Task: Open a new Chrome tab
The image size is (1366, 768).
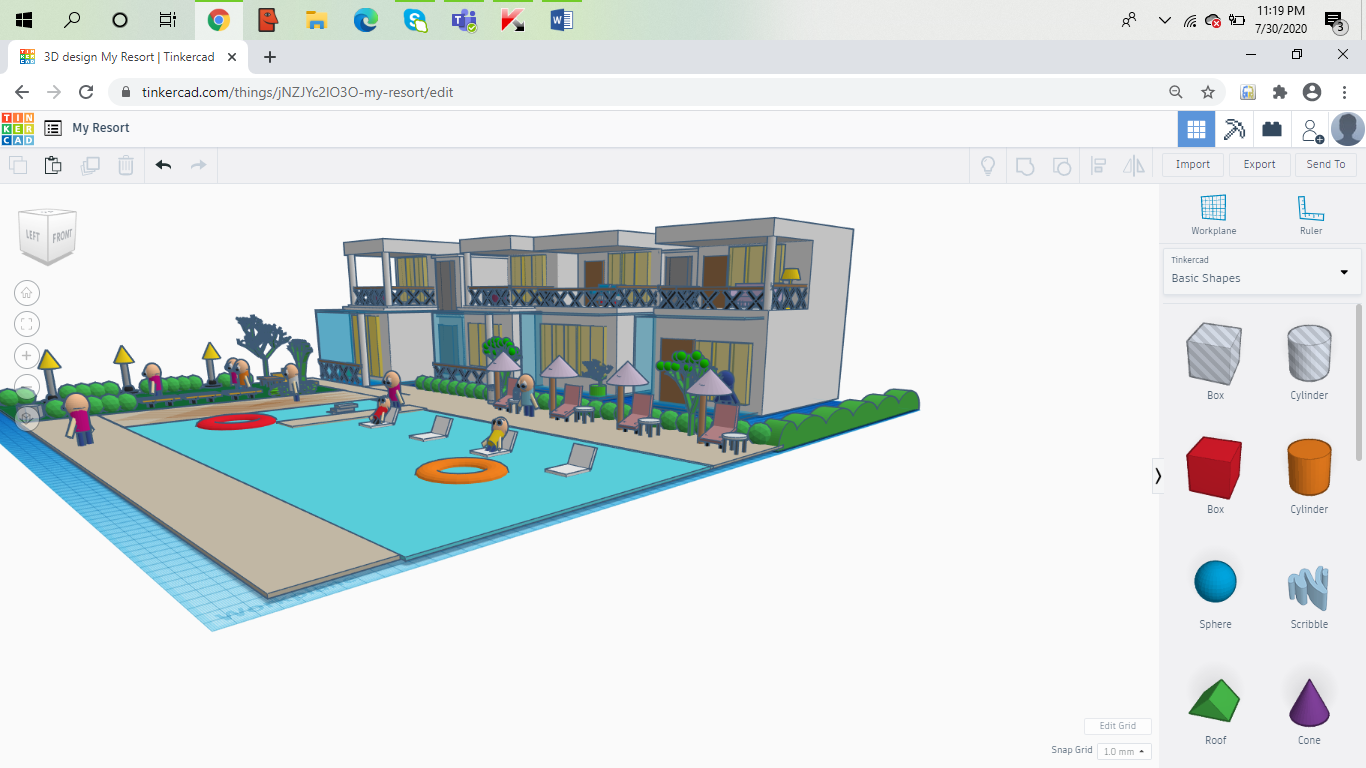Action: (x=269, y=57)
